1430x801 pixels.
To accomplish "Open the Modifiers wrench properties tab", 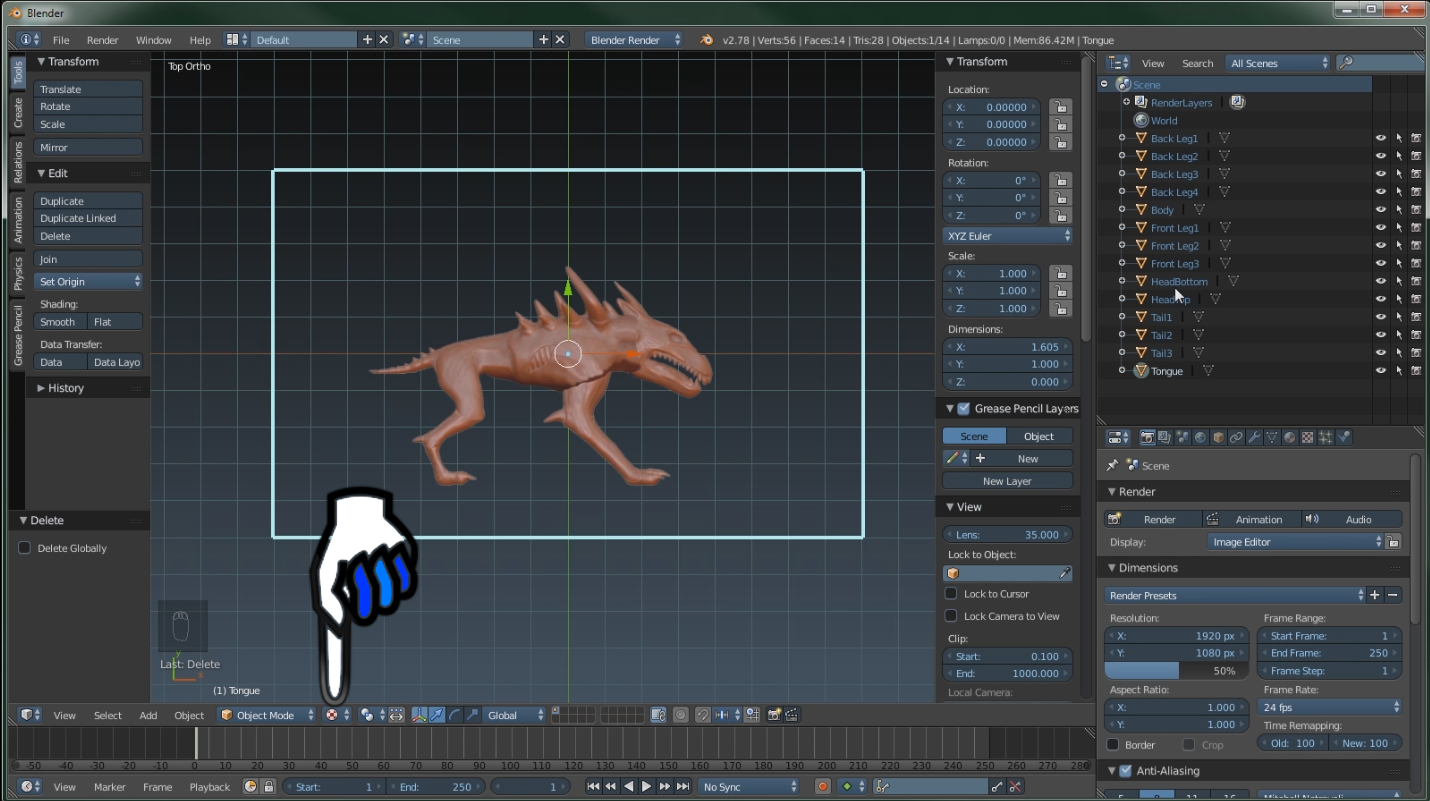I will (x=1253, y=437).
